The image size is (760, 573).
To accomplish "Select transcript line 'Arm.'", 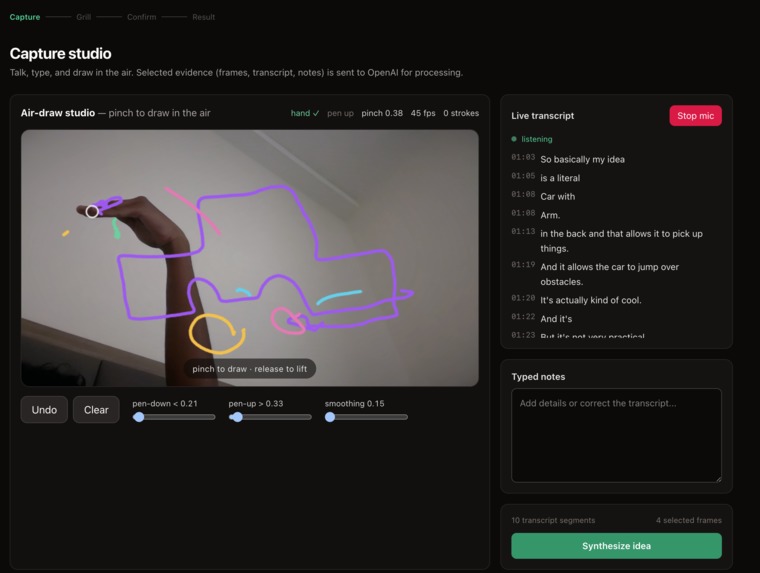I will [x=550, y=215].
